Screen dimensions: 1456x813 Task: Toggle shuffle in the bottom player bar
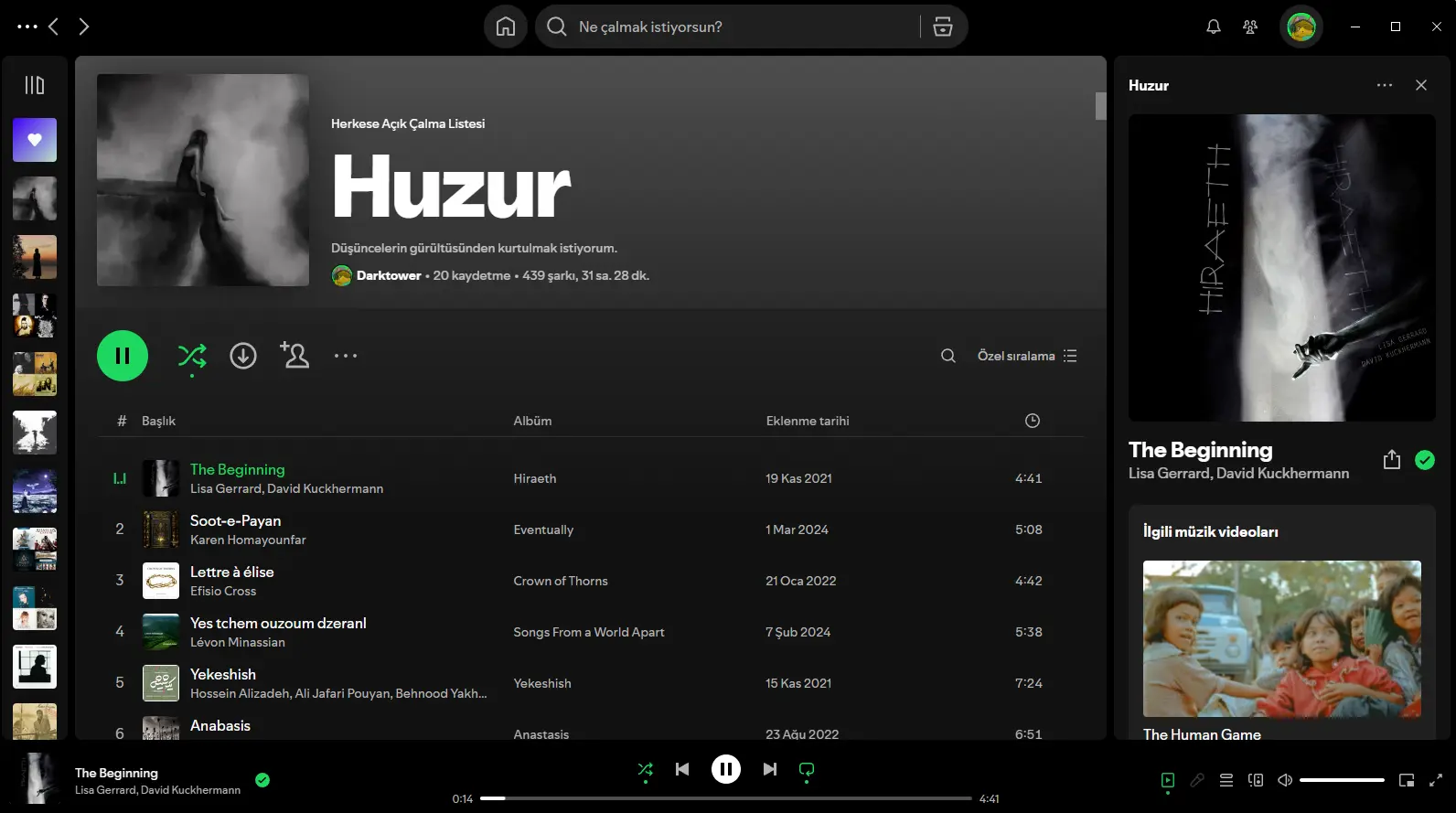tap(646, 769)
